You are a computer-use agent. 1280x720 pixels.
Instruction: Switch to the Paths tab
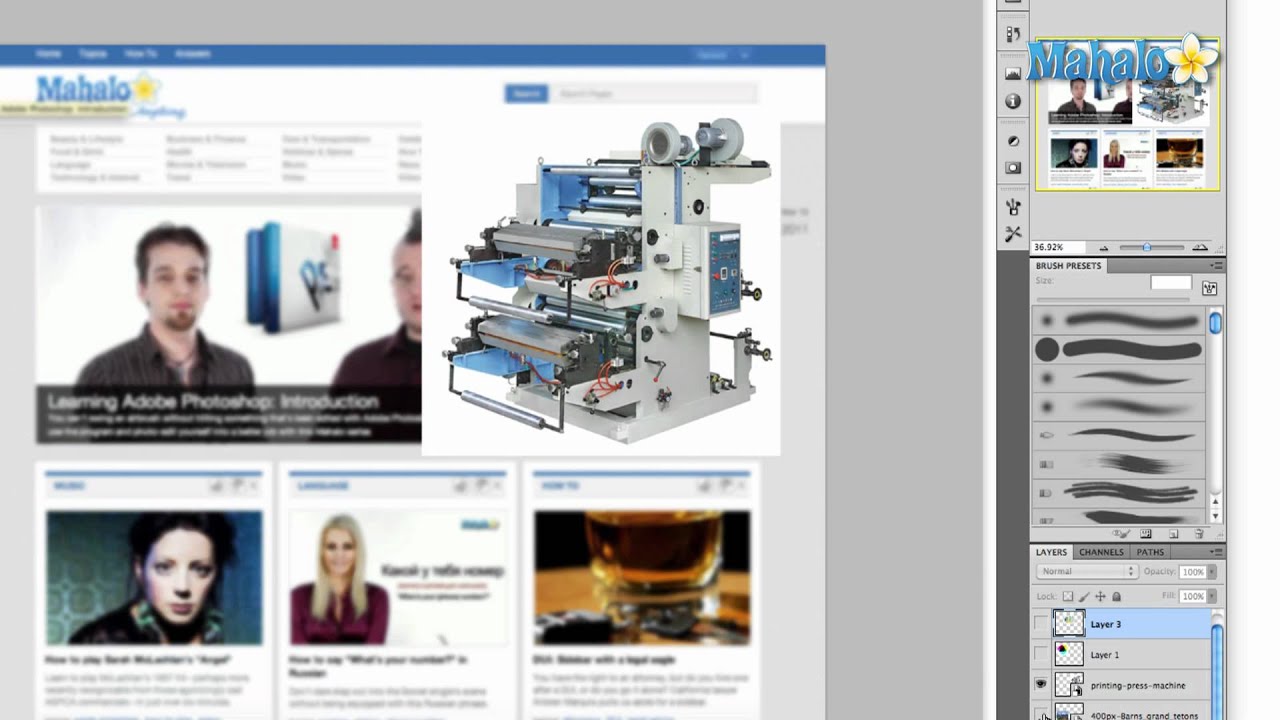(1150, 552)
